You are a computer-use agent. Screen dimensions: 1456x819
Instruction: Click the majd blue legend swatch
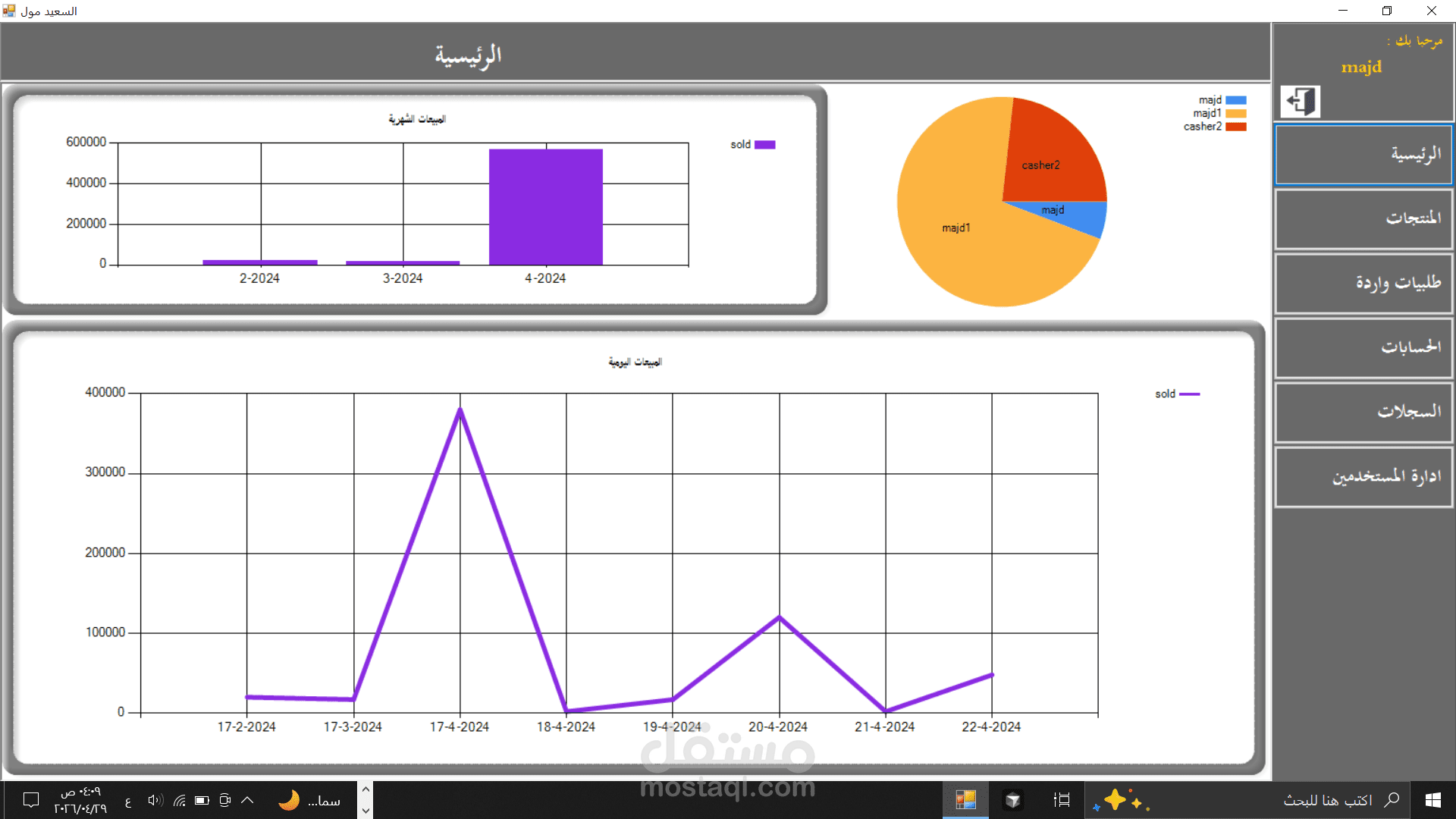(1236, 100)
